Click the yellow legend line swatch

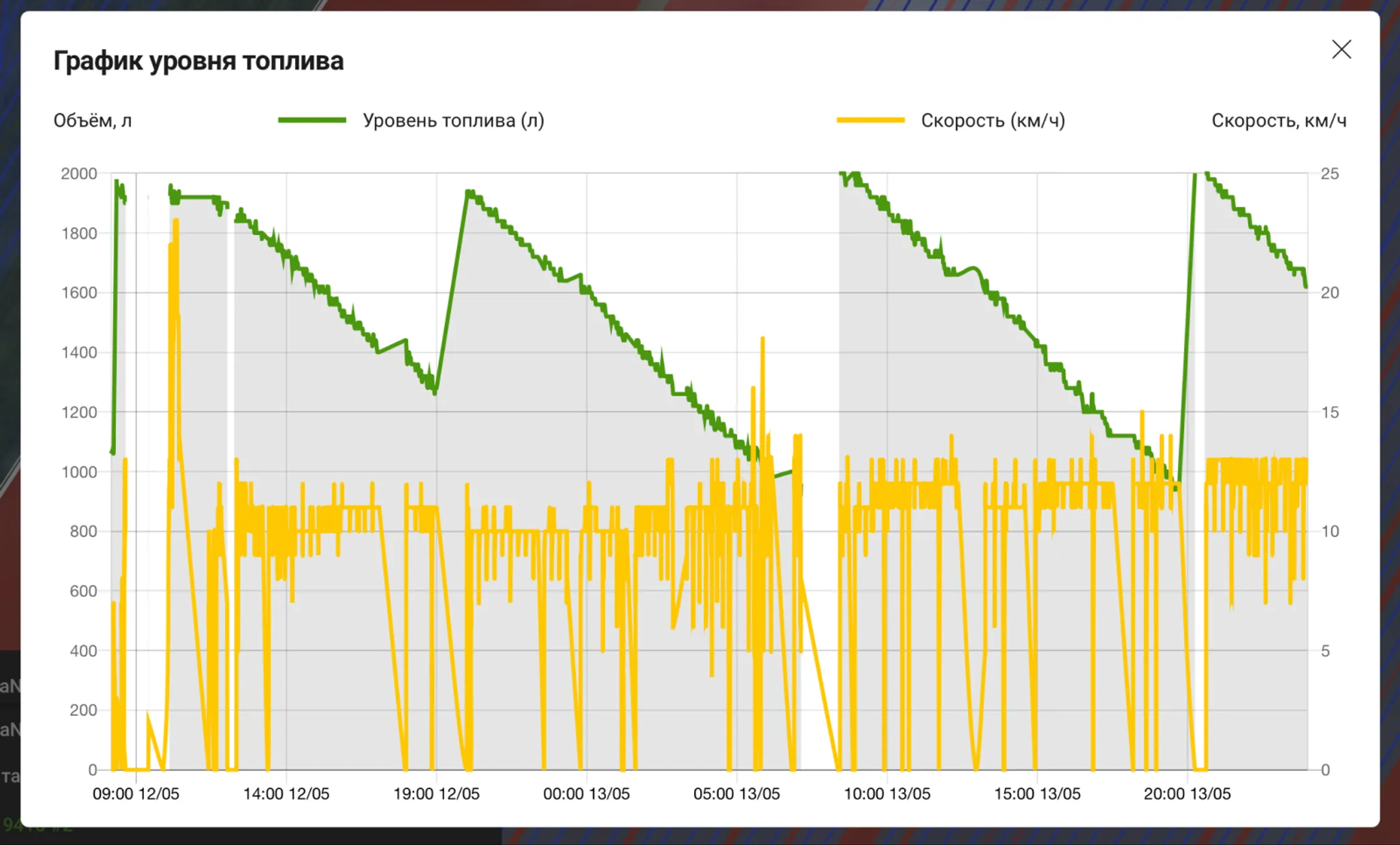point(870,120)
